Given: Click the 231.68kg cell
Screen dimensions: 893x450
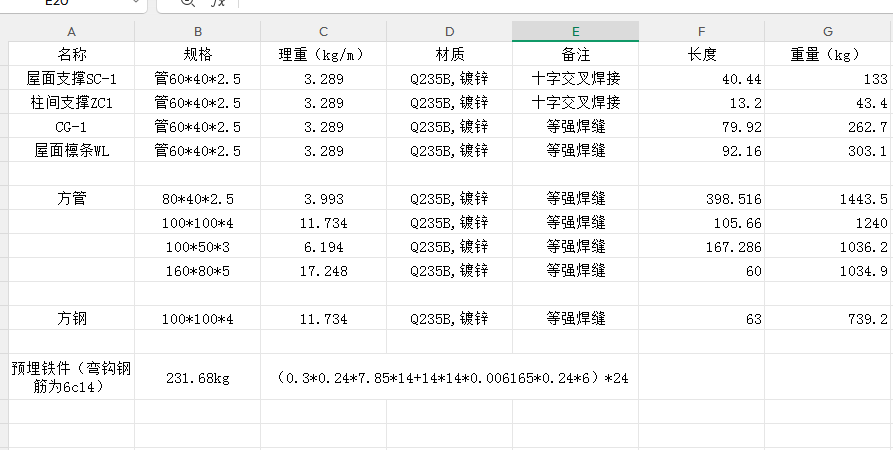Looking at the screenshot, I should pos(198,377).
